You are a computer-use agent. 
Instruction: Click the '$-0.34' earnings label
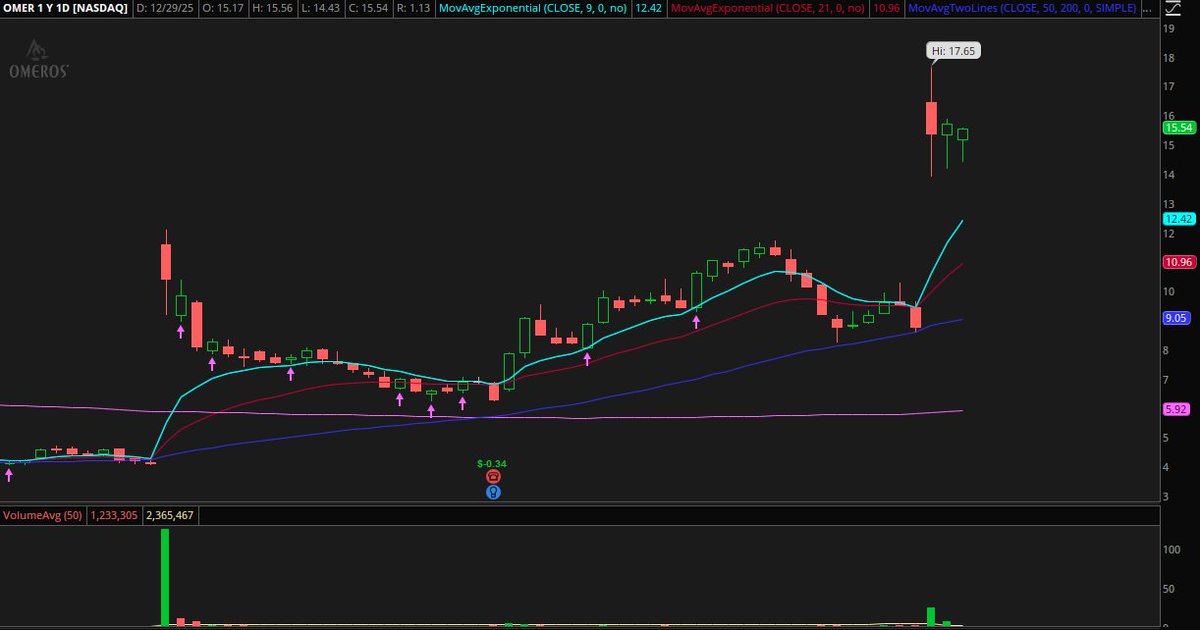click(491, 463)
